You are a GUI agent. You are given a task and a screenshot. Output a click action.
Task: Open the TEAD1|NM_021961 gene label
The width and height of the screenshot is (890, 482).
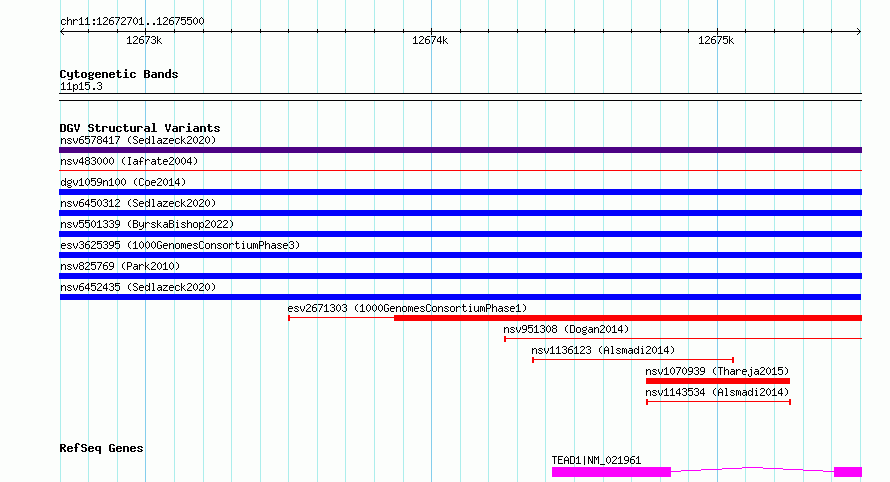tap(596, 460)
